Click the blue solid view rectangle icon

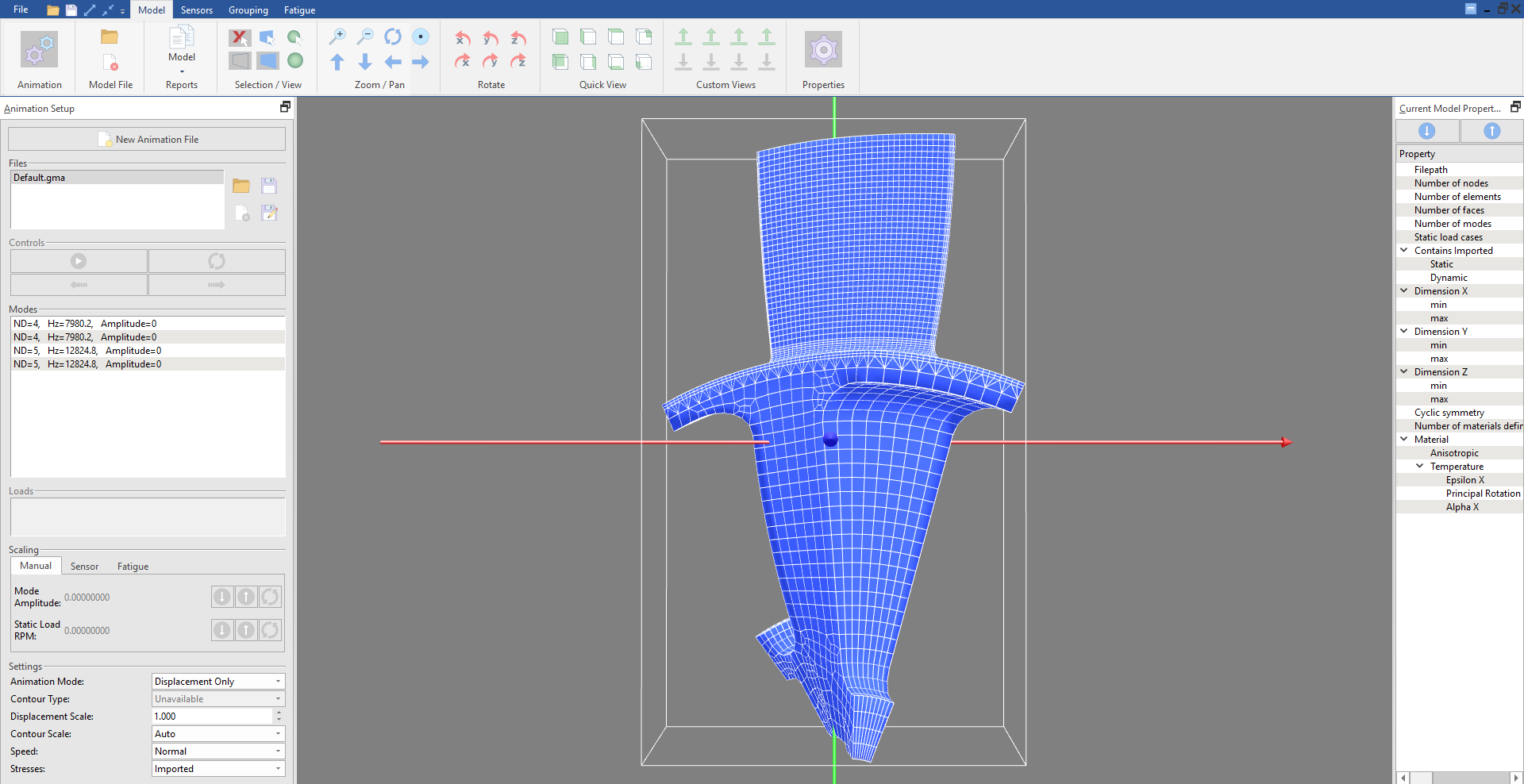[267, 60]
